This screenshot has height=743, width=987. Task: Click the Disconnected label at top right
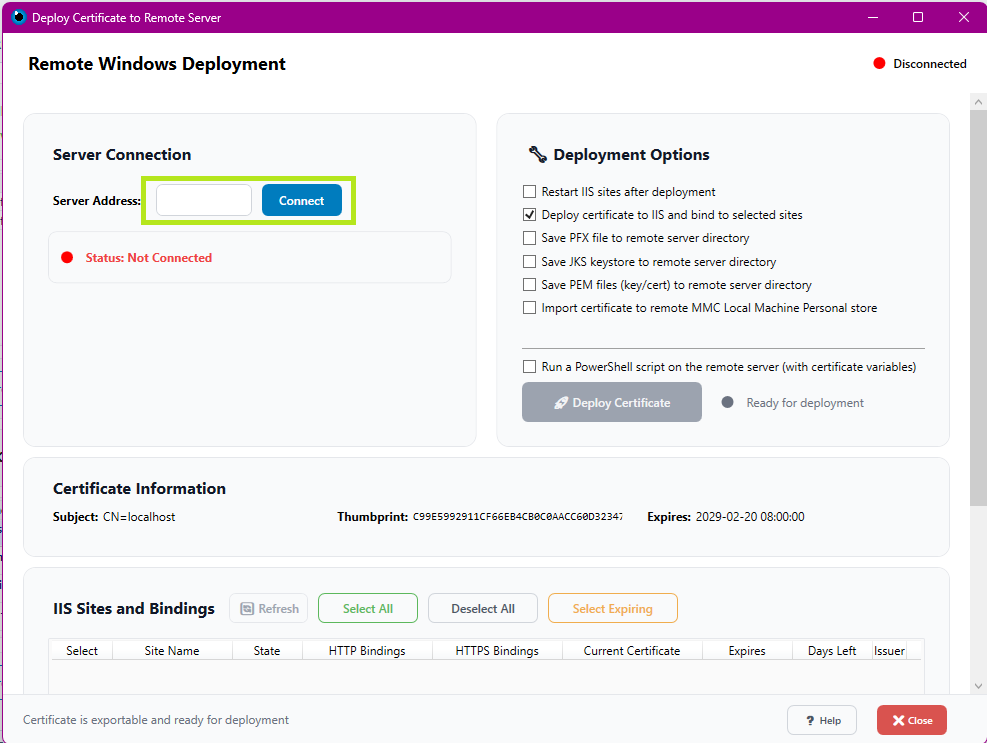tap(930, 64)
